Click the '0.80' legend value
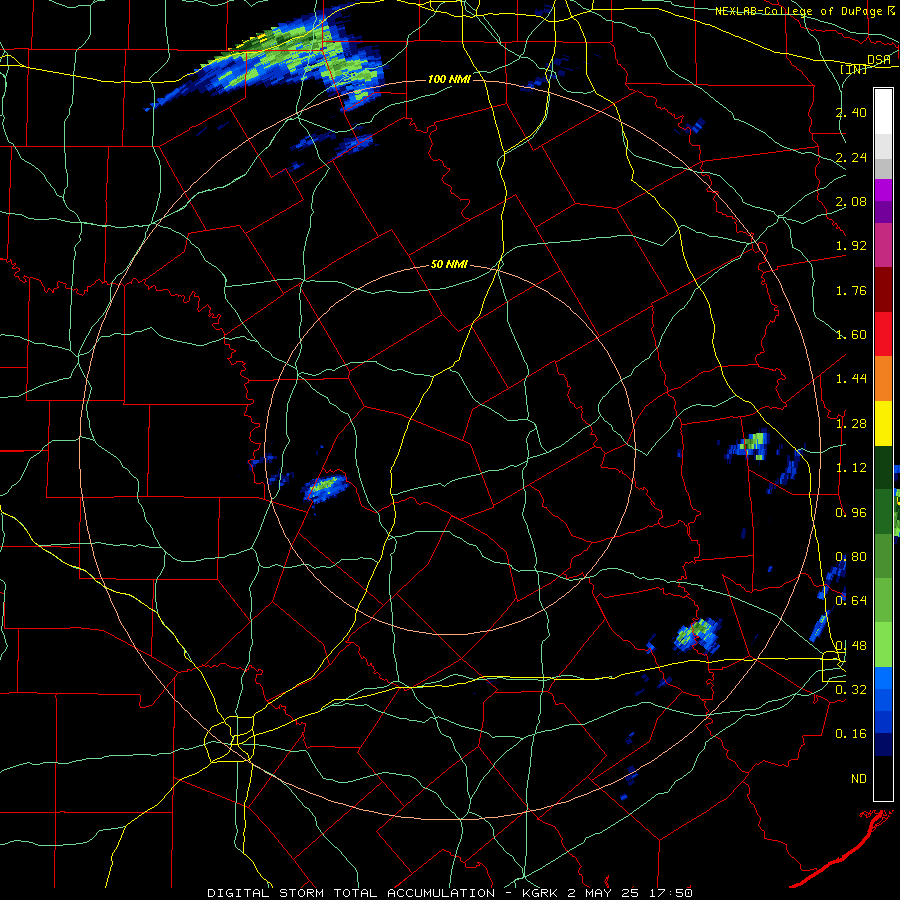 click(851, 557)
